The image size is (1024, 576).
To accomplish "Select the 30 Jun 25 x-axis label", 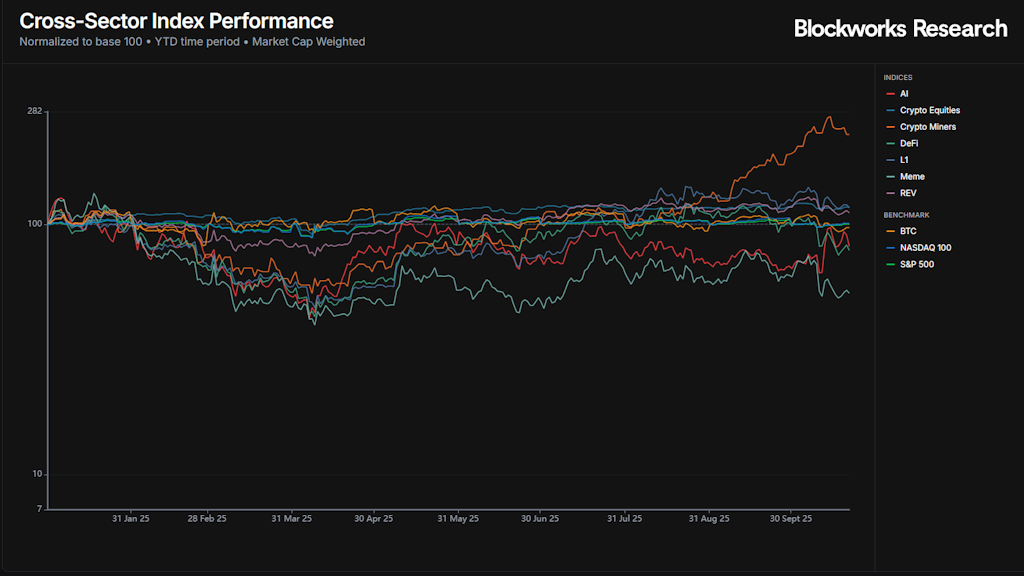I will 539,520.
